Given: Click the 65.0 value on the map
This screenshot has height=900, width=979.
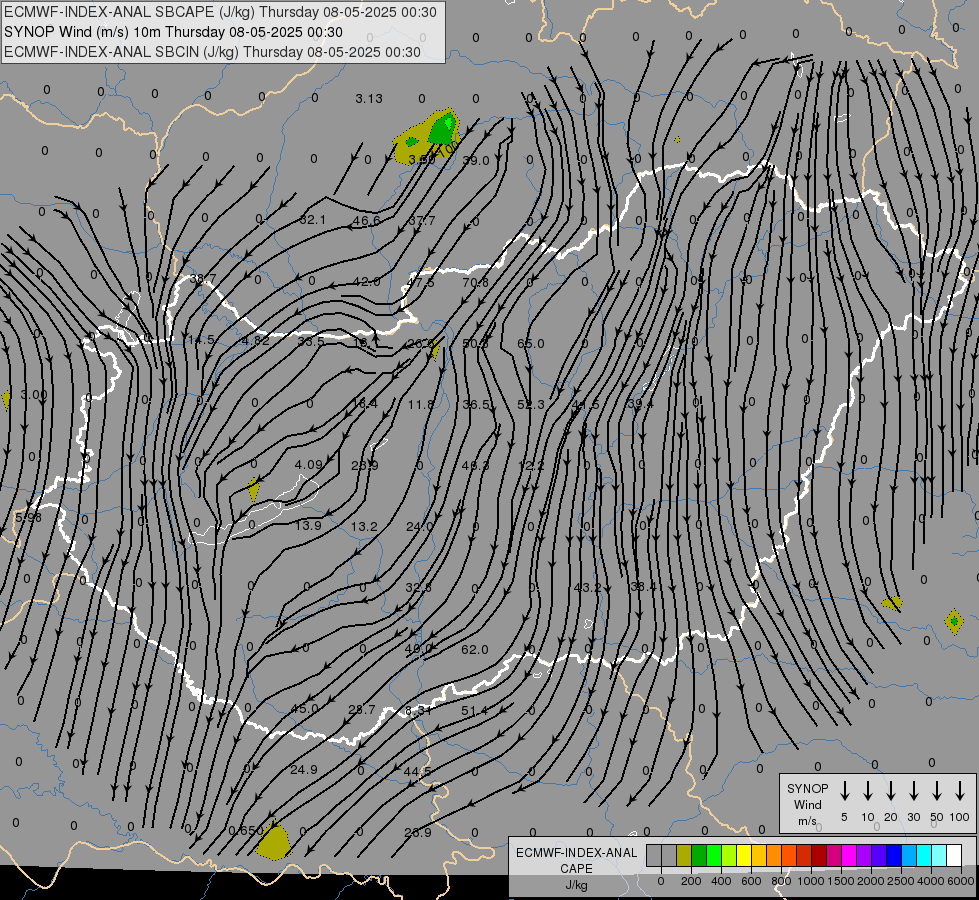Looking at the screenshot, I should pyautogui.click(x=531, y=344).
